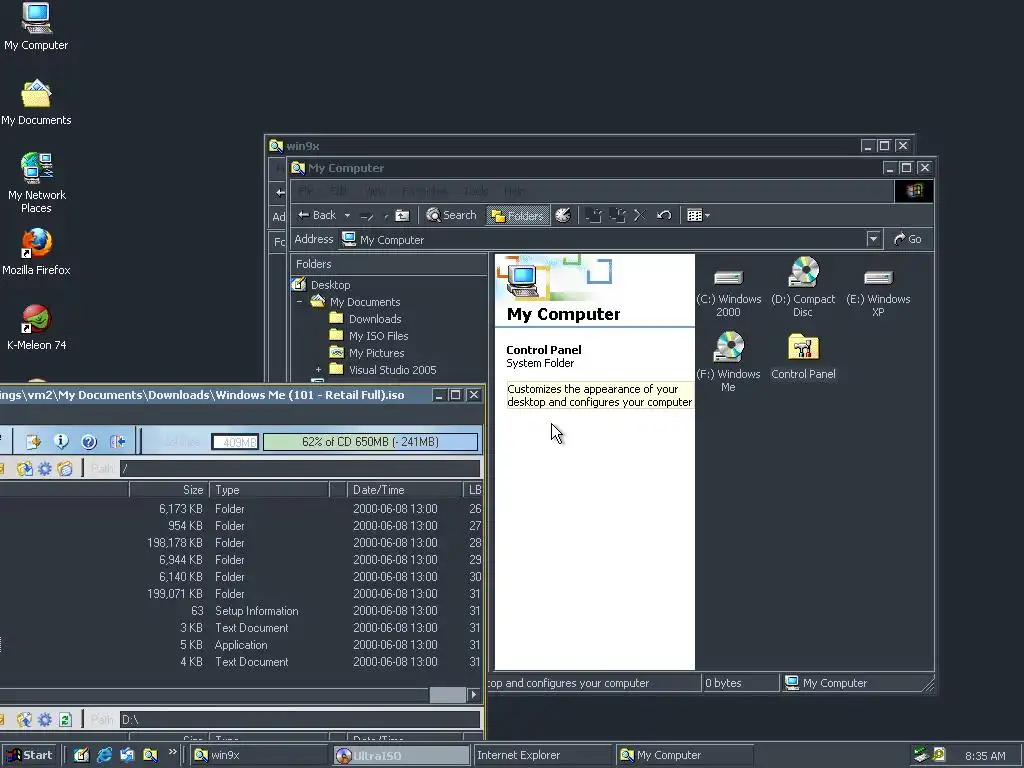Click the UltraISO help question mark icon

point(89,441)
